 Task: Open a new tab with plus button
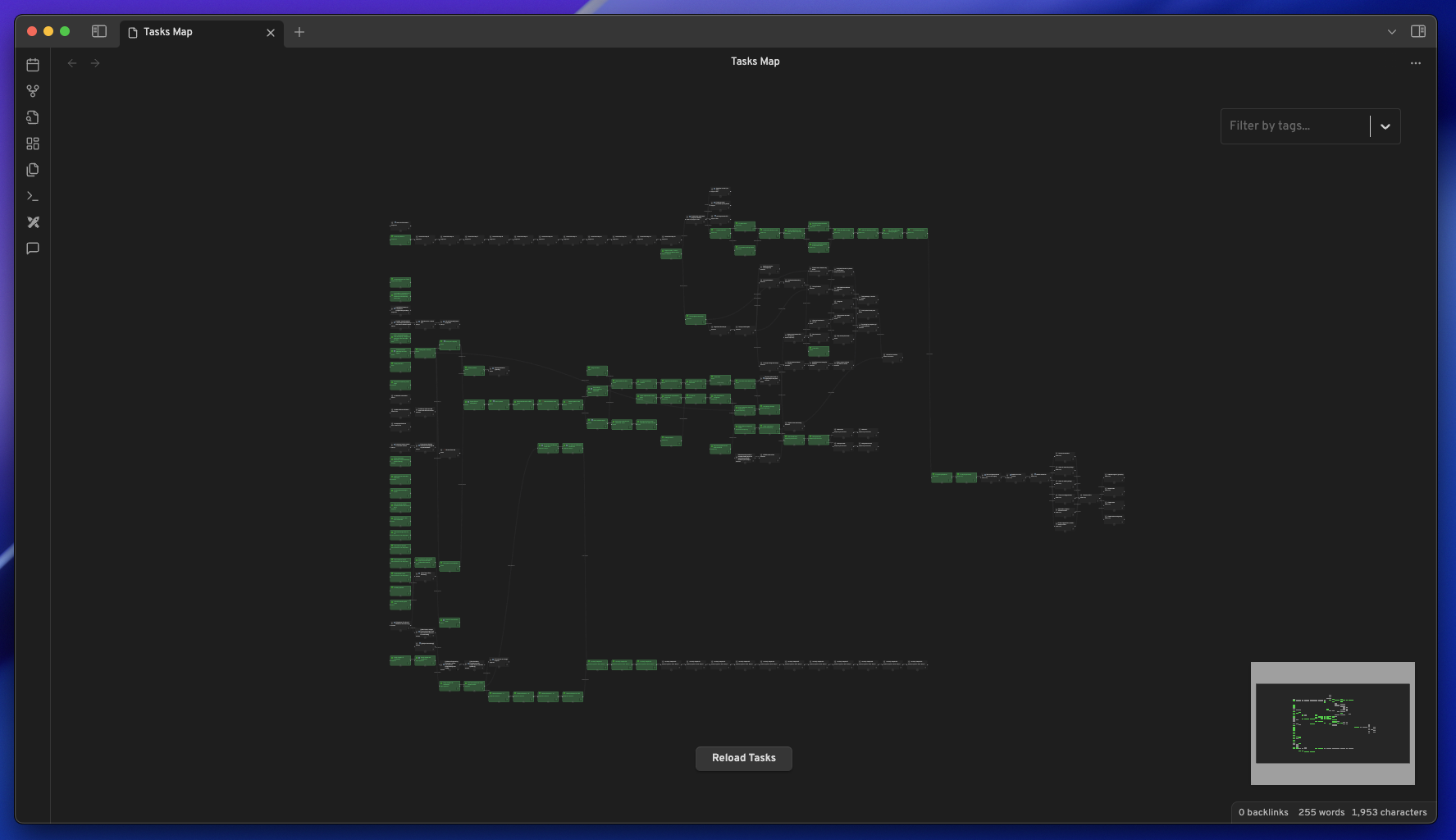tap(299, 32)
